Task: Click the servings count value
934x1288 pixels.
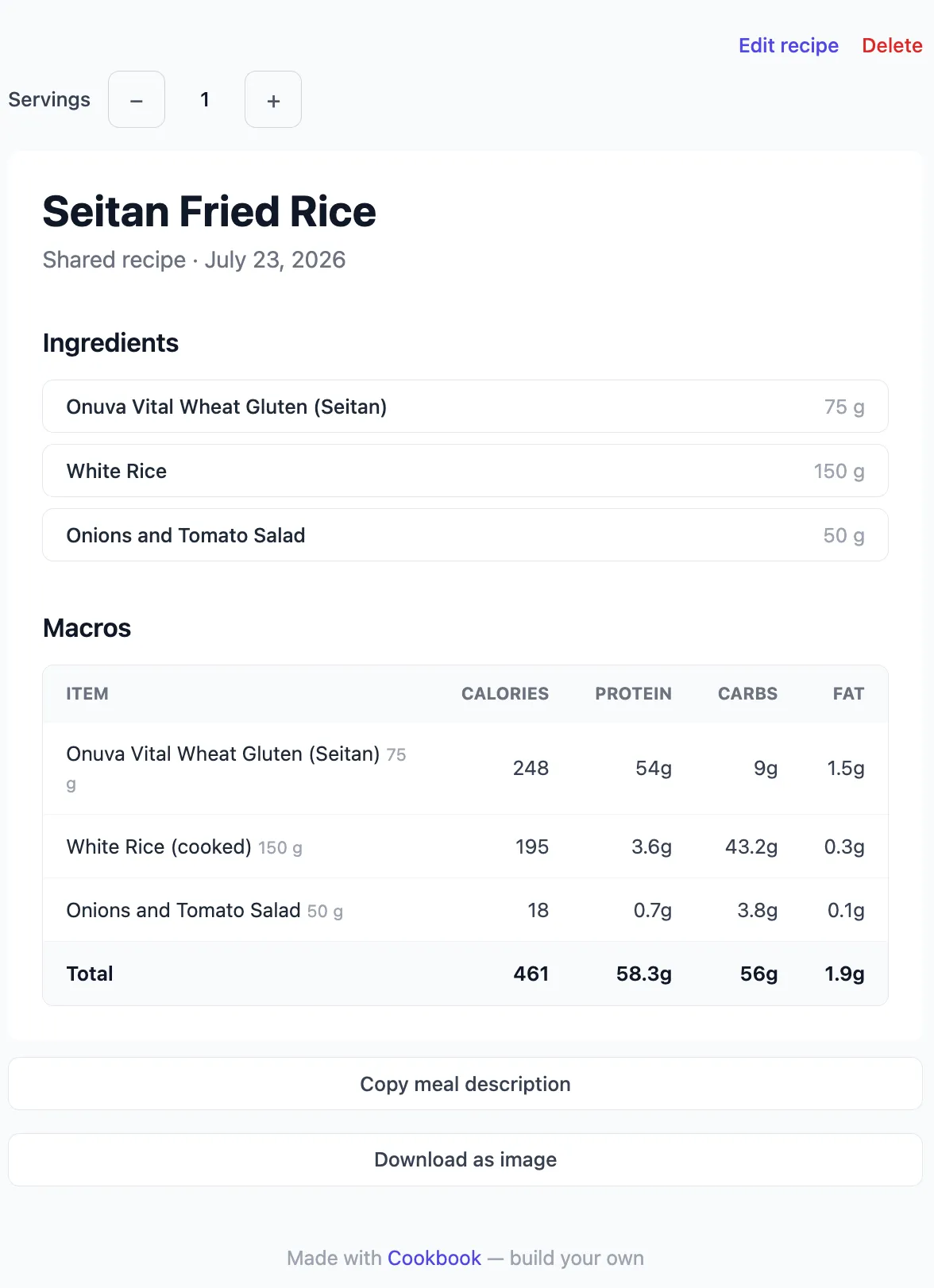Action: pyautogui.click(x=205, y=99)
